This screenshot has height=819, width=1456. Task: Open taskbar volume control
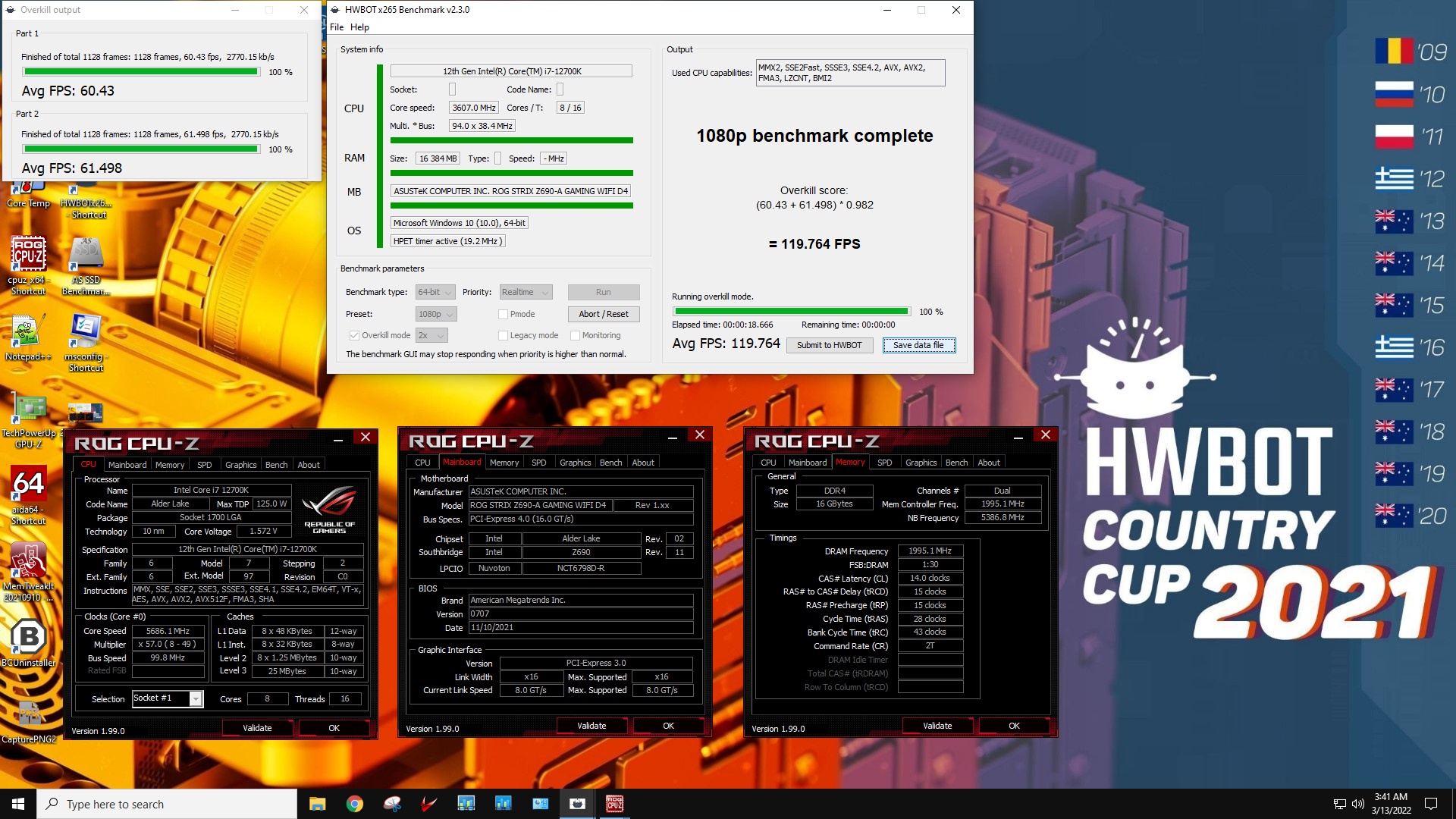tap(1357, 804)
